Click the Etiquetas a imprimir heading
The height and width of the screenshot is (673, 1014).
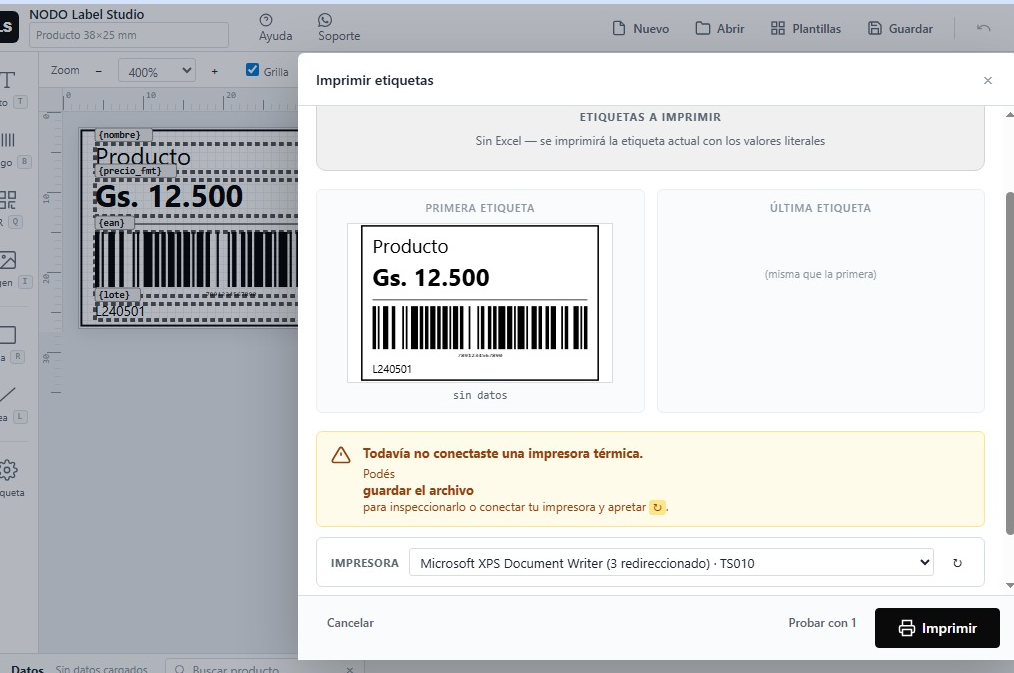pos(650,117)
